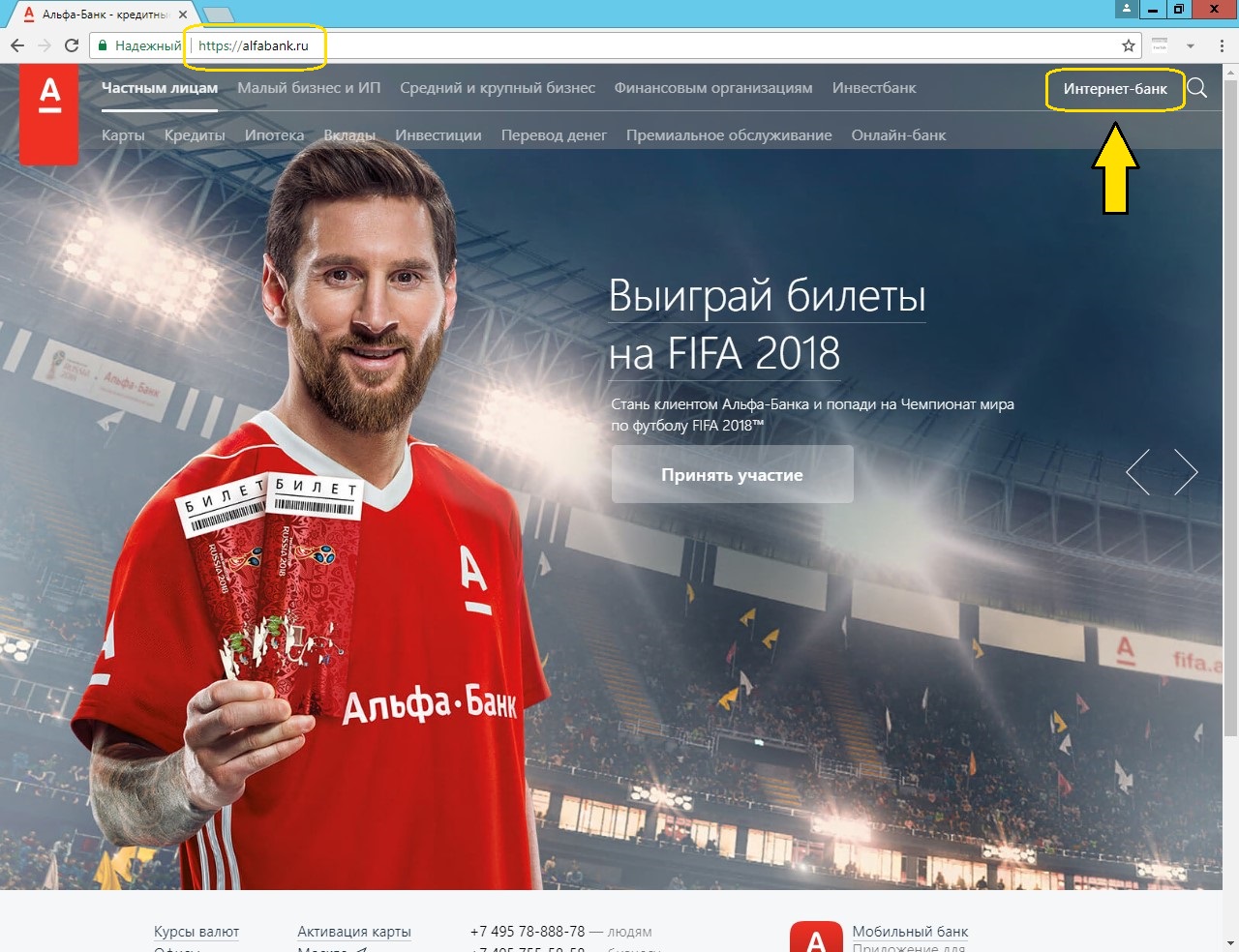Click the Активация карты link
The width and height of the screenshot is (1239, 952).
pos(354,932)
